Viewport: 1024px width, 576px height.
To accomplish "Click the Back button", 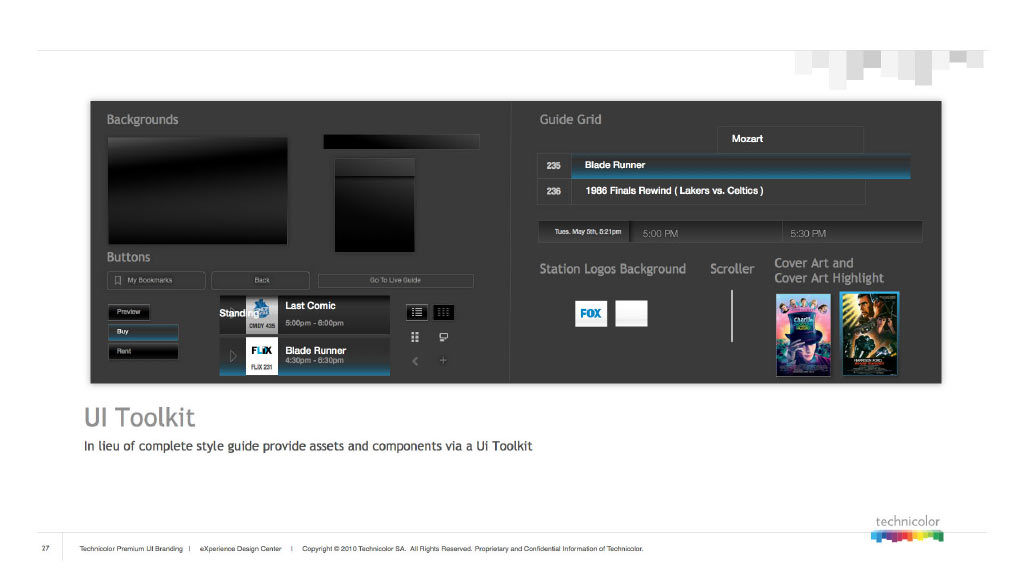I will coord(261,280).
